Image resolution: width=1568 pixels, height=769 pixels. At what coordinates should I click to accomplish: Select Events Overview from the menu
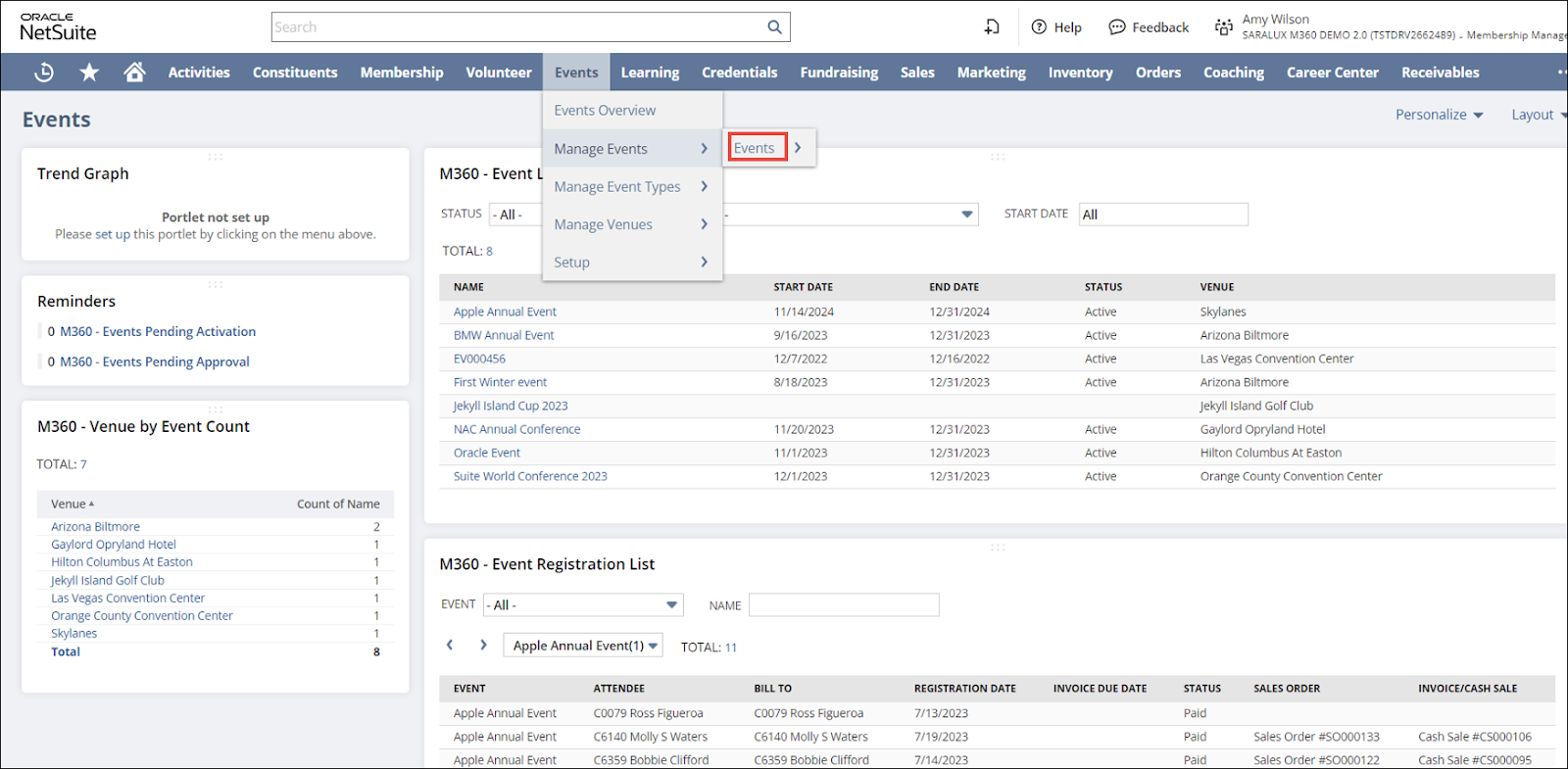[x=605, y=111]
